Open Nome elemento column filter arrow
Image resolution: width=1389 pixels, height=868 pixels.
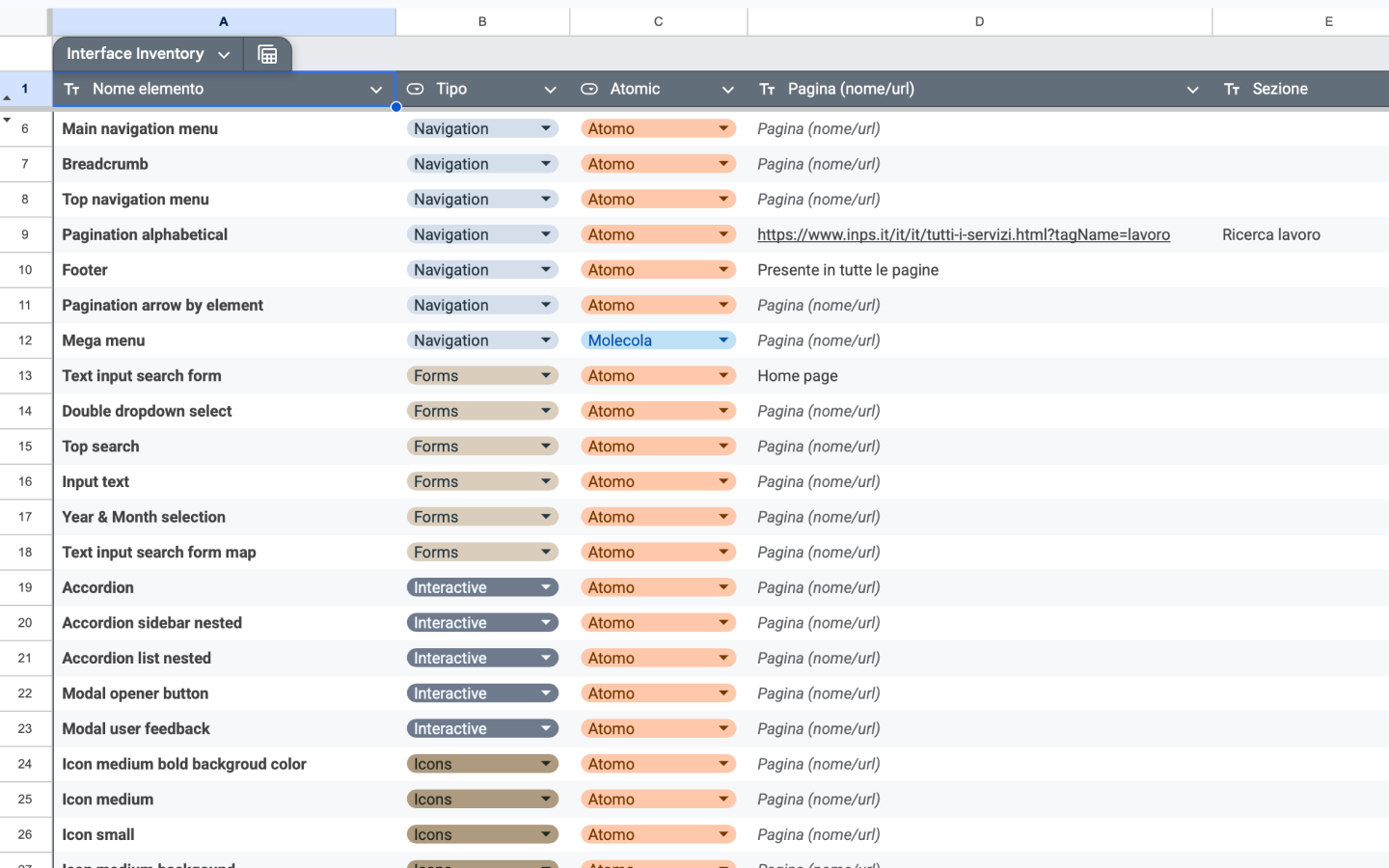376,90
